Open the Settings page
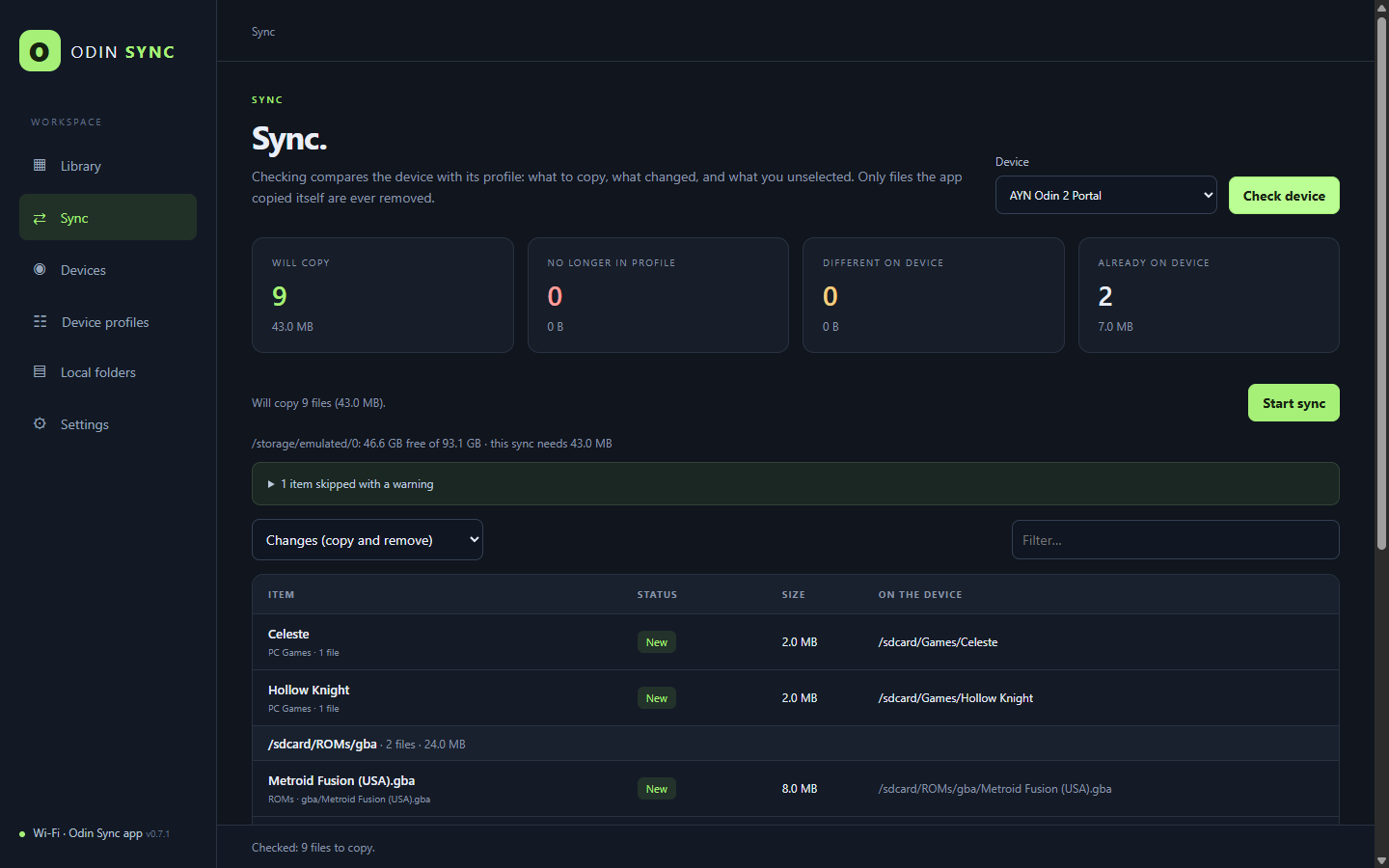The width and height of the screenshot is (1389, 868). coord(108,424)
